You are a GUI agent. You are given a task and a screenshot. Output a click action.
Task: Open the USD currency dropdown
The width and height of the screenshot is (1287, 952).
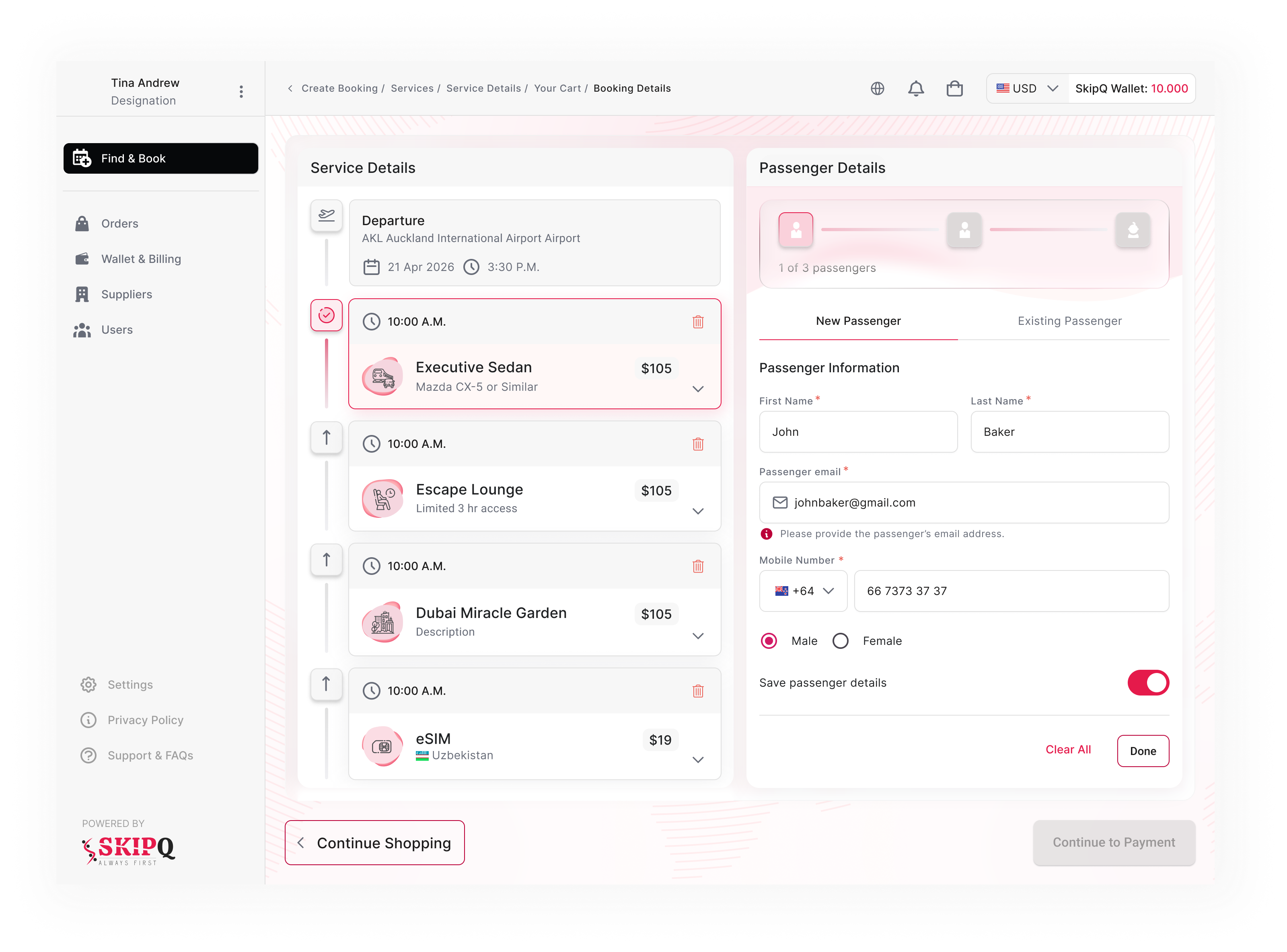[1028, 88]
